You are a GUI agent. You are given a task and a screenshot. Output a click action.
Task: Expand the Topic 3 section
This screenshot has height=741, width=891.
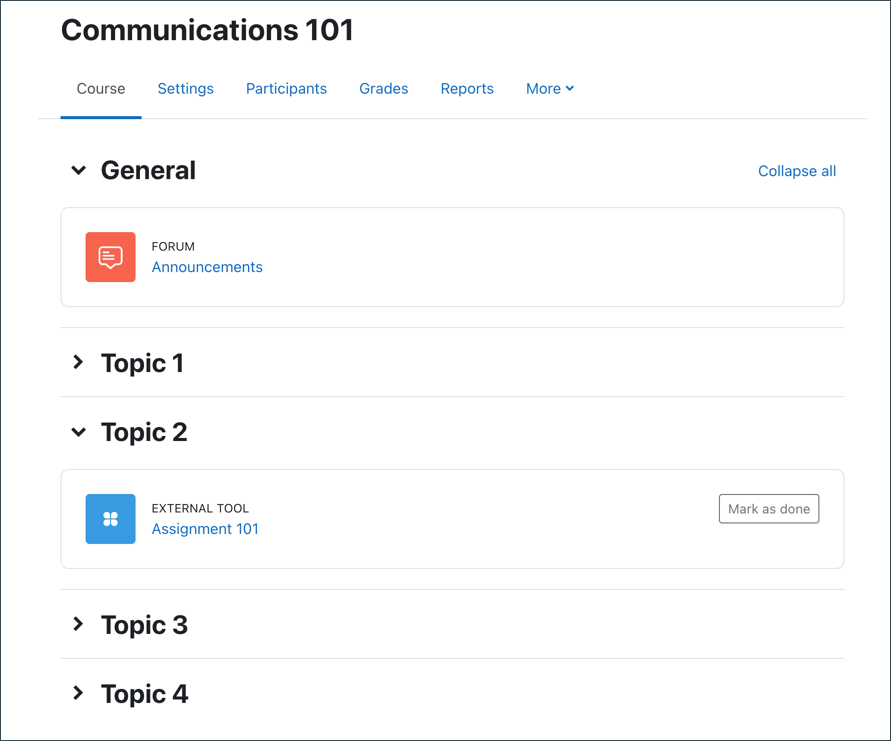click(x=78, y=624)
